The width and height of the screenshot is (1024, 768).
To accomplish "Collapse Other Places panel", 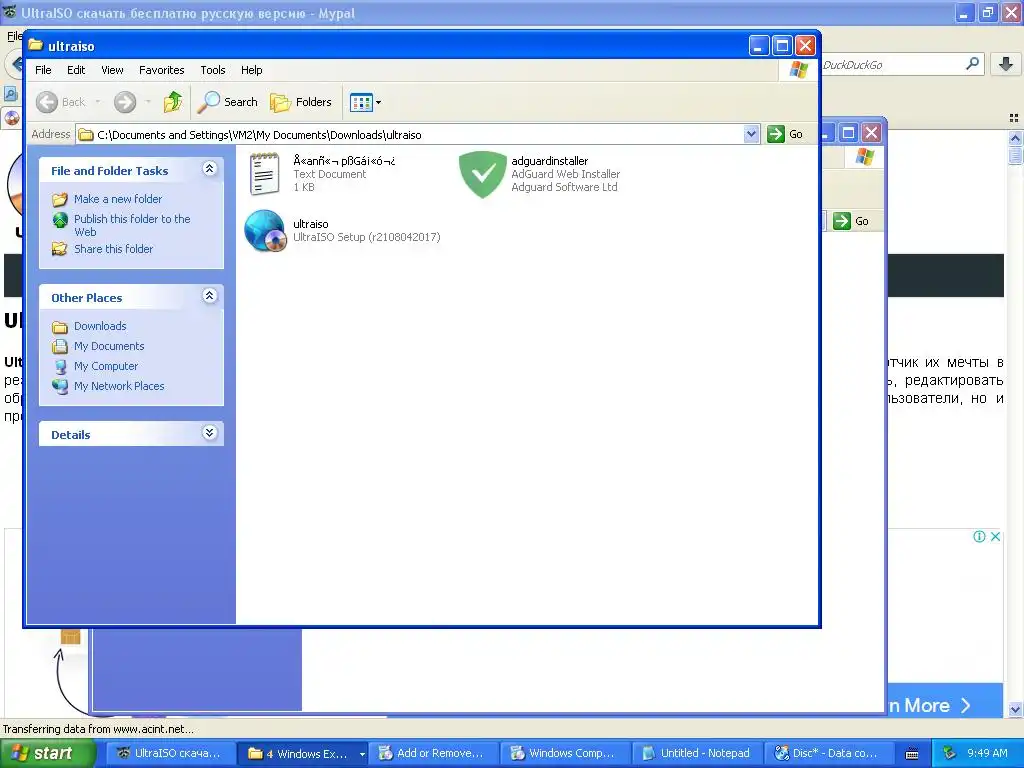I will (209, 296).
